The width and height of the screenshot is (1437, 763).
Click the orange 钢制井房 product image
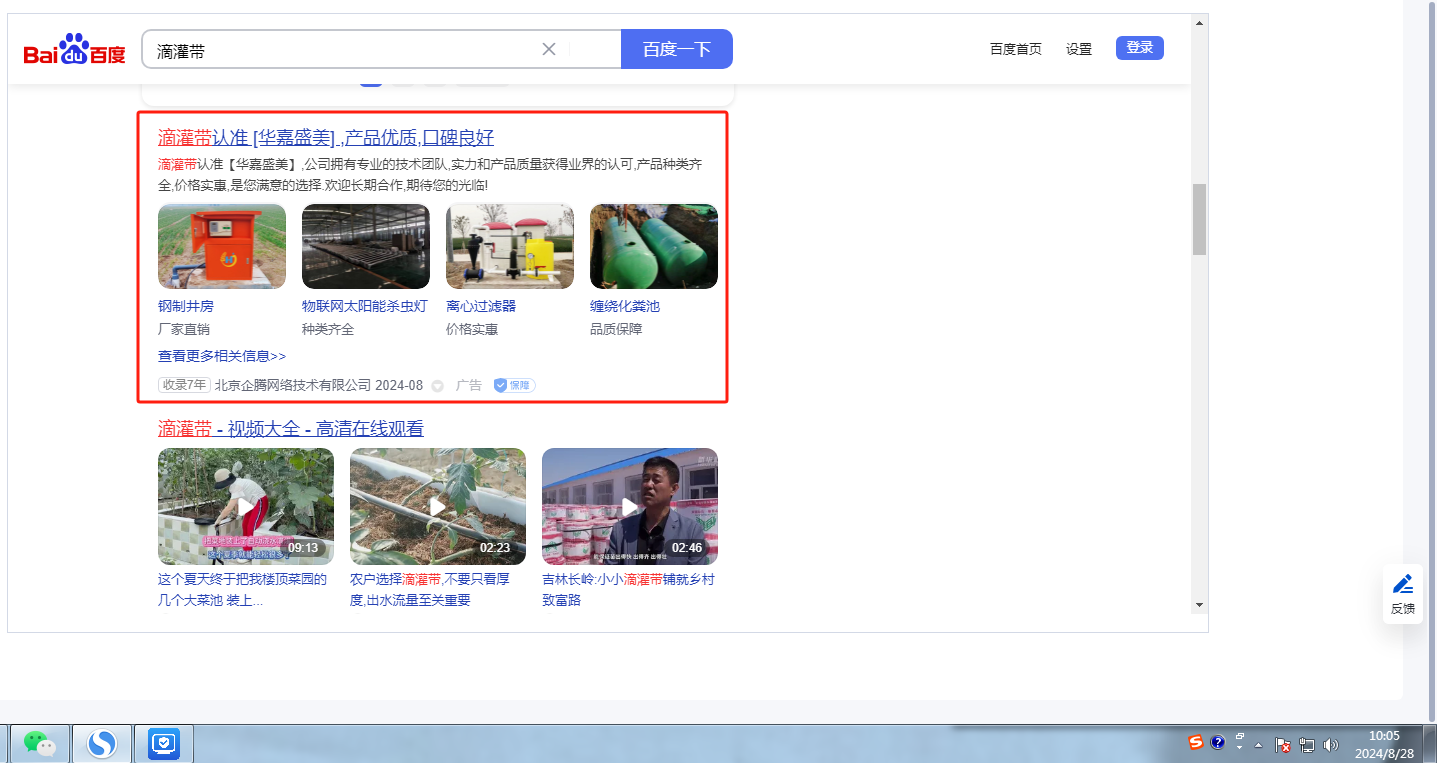pyautogui.click(x=222, y=246)
